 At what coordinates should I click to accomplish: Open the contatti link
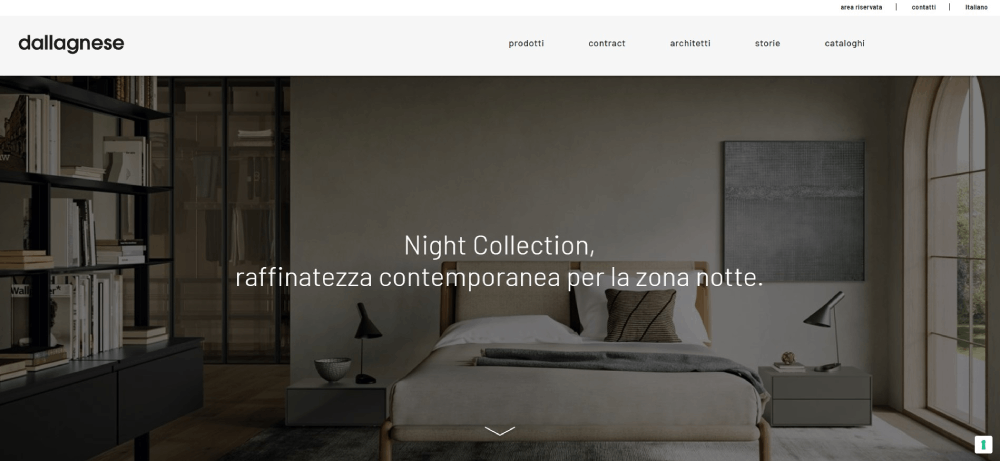pos(923,7)
